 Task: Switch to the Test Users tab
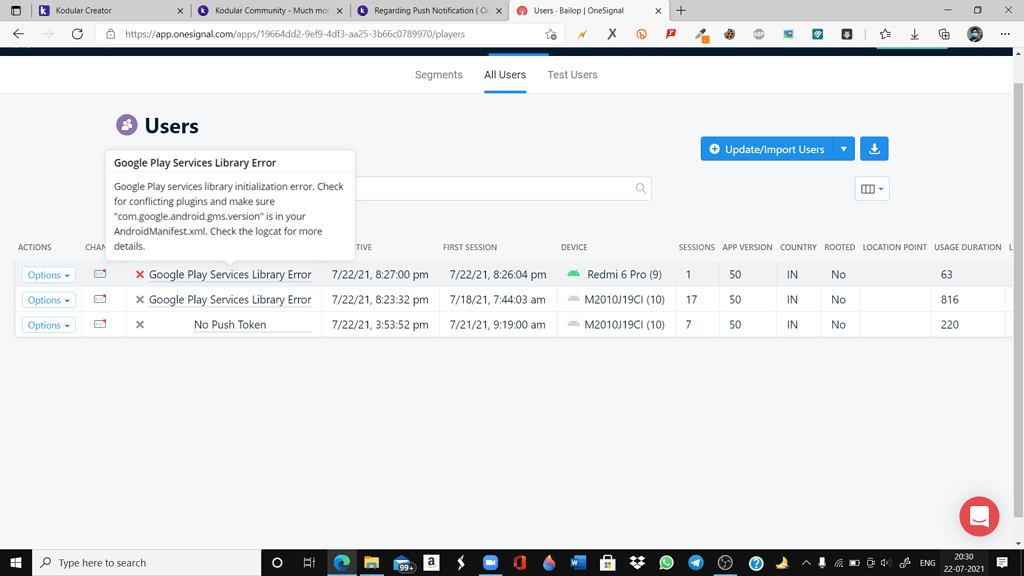pyautogui.click(x=572, y=74)
